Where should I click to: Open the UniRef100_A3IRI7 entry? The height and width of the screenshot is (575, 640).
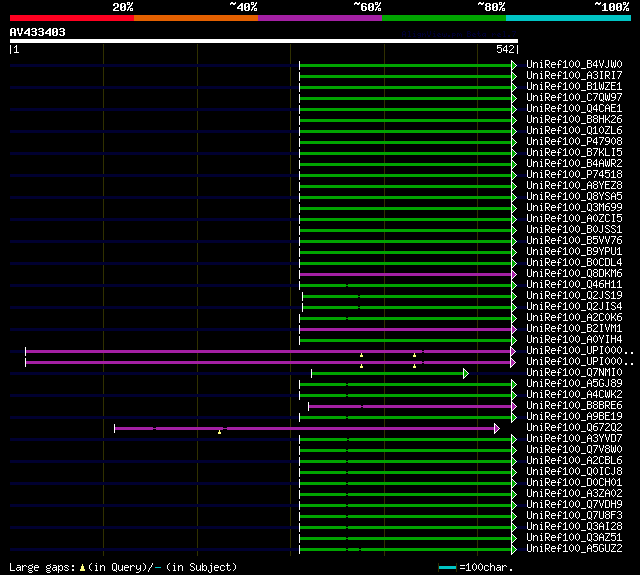click(574, 76)
